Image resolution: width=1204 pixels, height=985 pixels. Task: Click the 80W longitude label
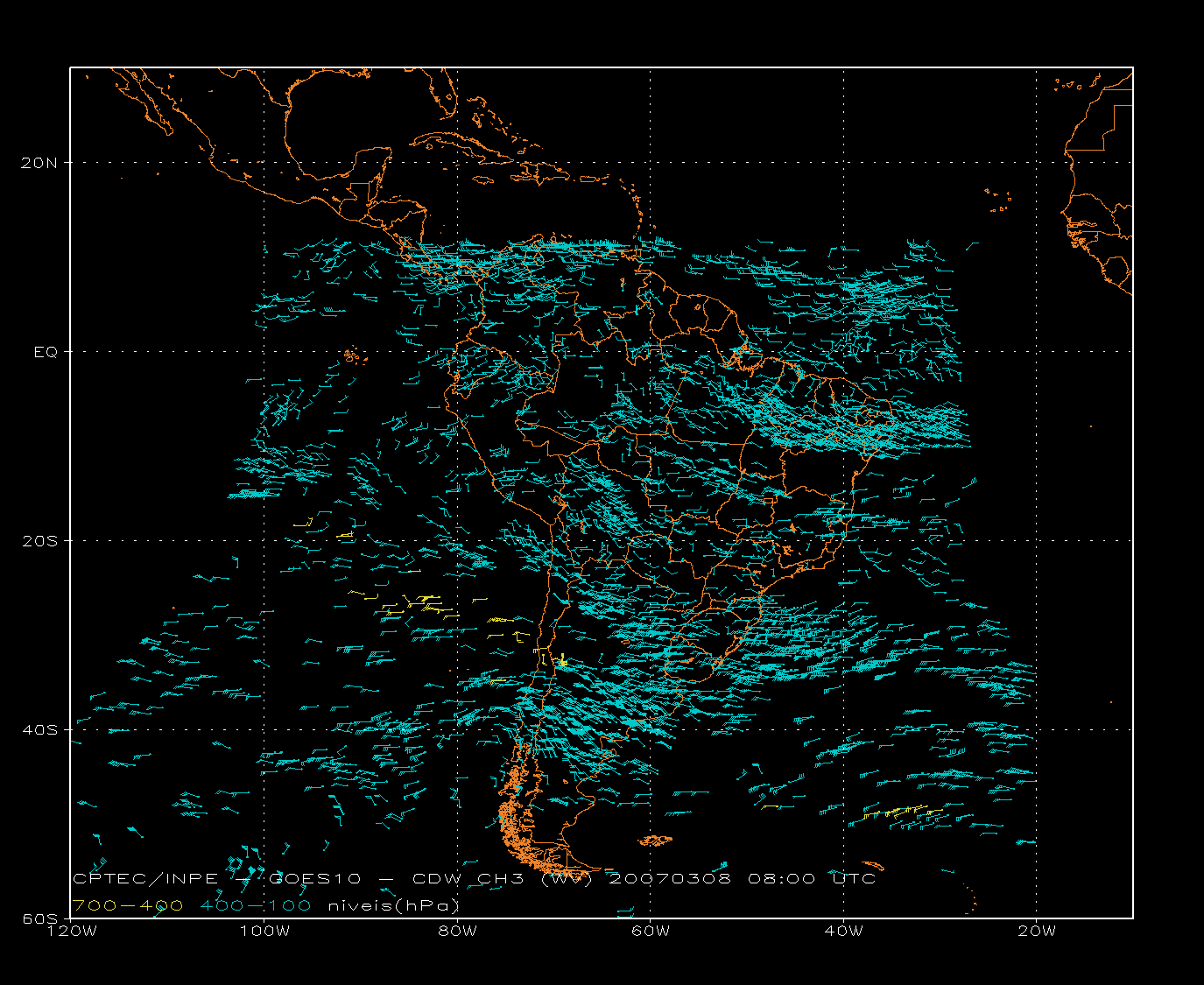coord(458,932)
